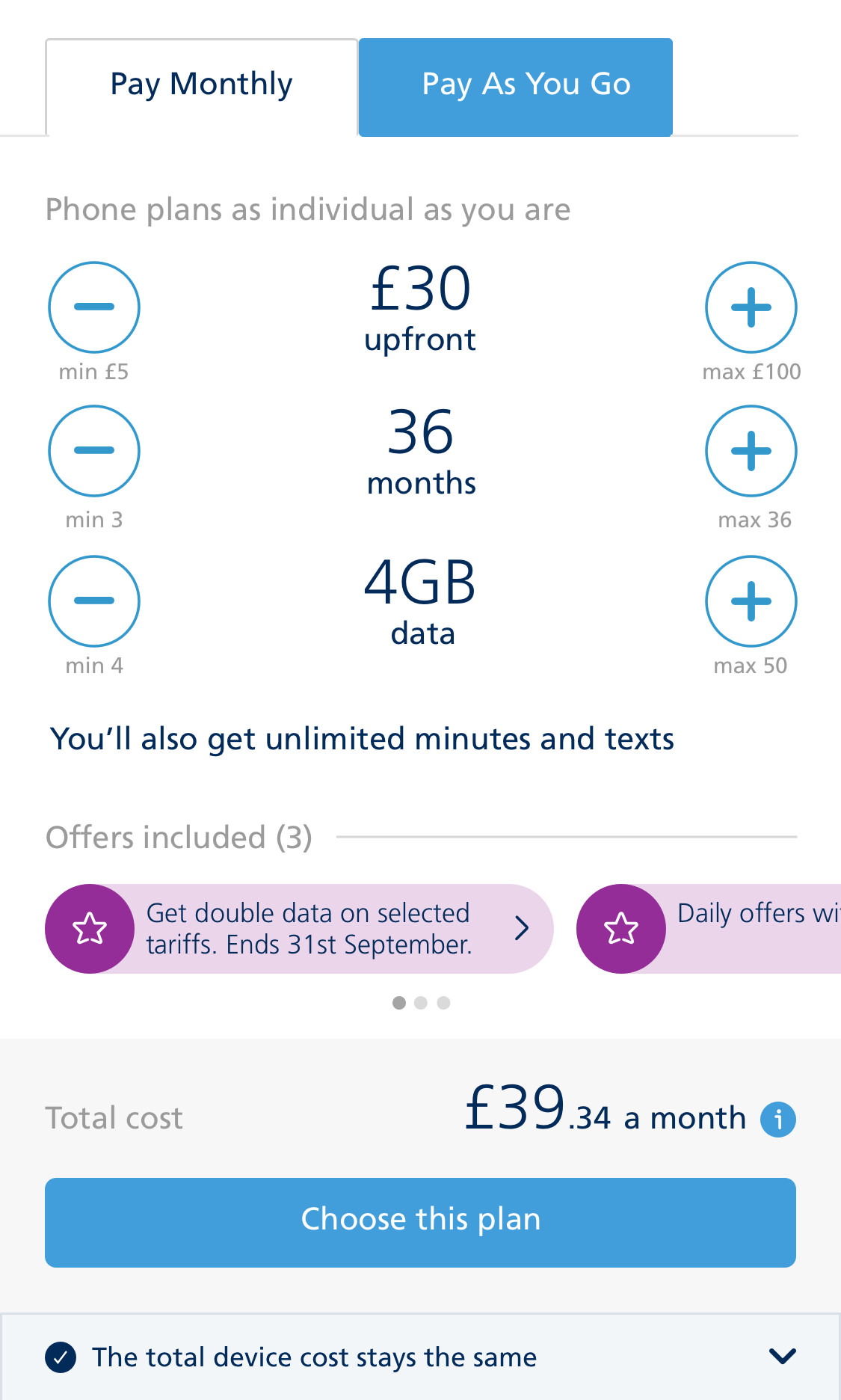
Task: Decrease the data allowance
Action: (94, 601)
